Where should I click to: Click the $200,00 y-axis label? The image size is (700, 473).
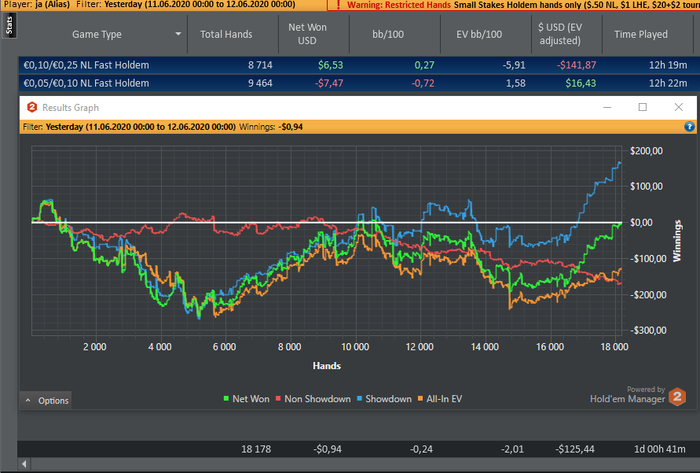coord(646,151)
